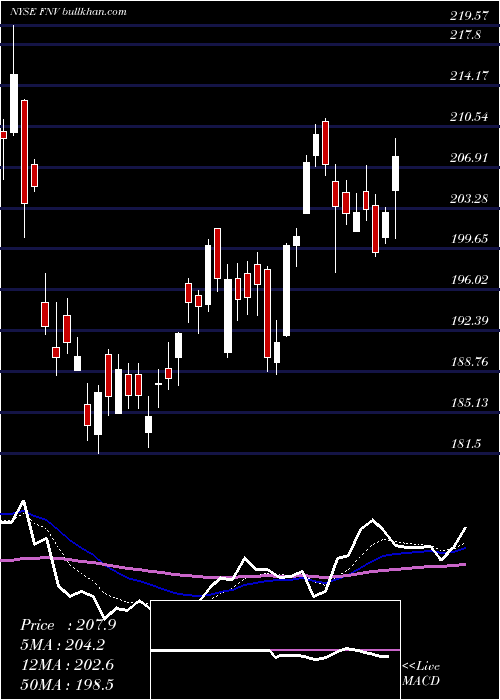Click the 50MA : 198.5 readout
This screenshot has height=700, width=500.
[67, 685]
